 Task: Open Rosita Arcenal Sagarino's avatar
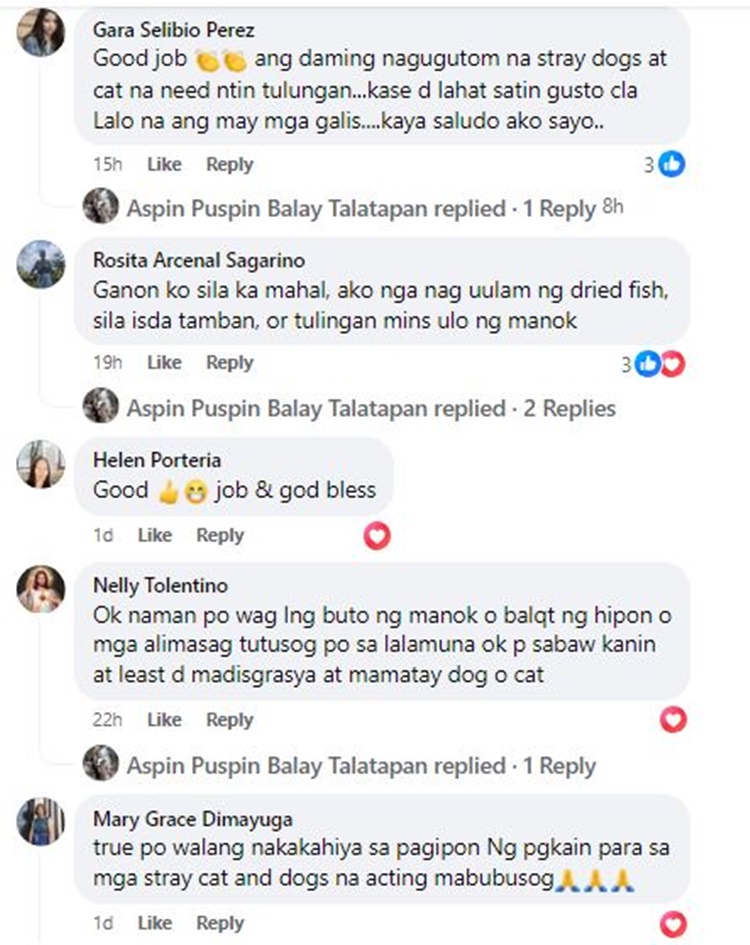tap(41, 264)
